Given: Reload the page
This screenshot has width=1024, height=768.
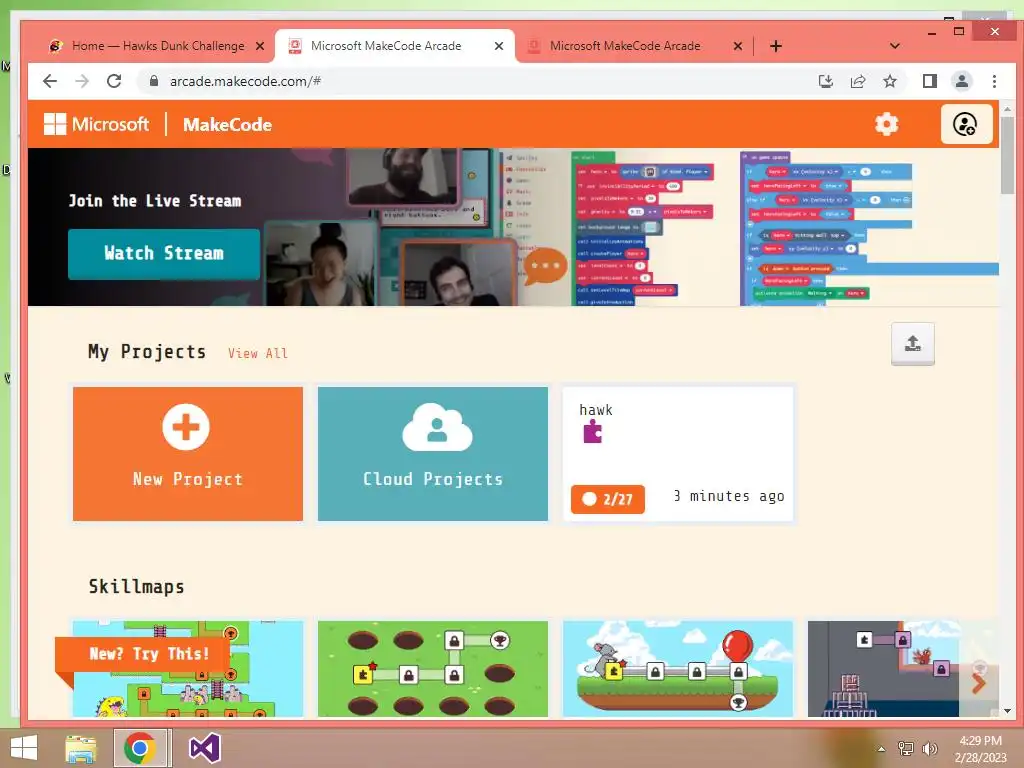Looking at the screenshot, I should click(114, 81).
